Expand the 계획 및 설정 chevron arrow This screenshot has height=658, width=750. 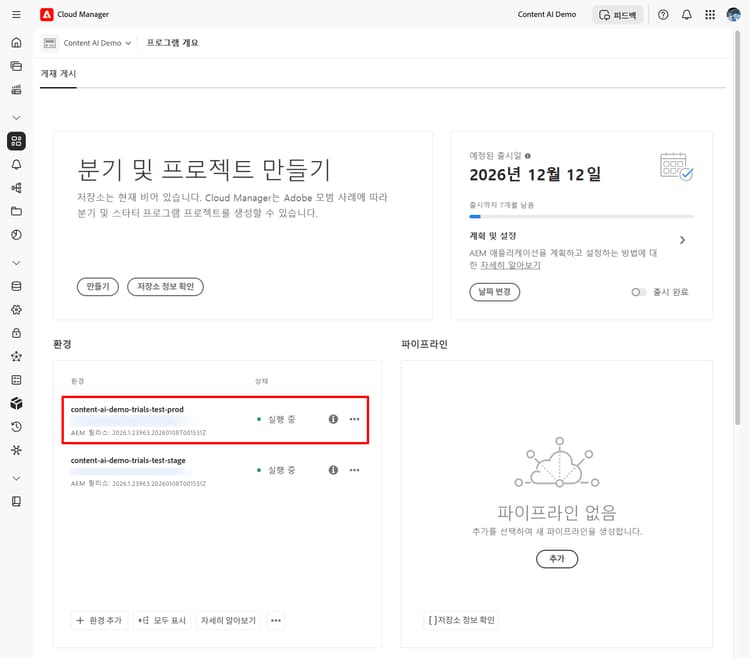[683, 240]
